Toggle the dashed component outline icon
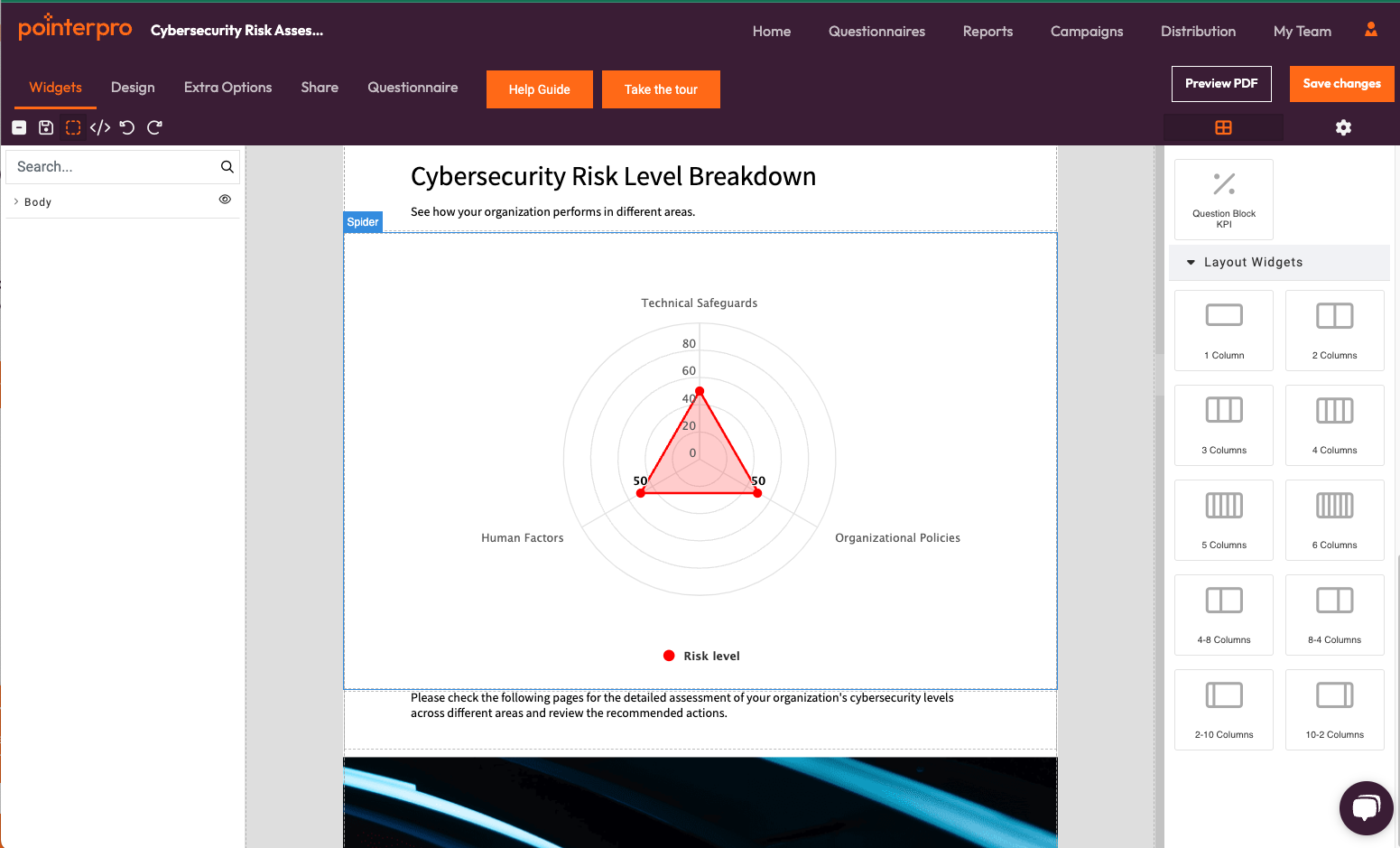Screen dimensions: 1400x848 73,127
